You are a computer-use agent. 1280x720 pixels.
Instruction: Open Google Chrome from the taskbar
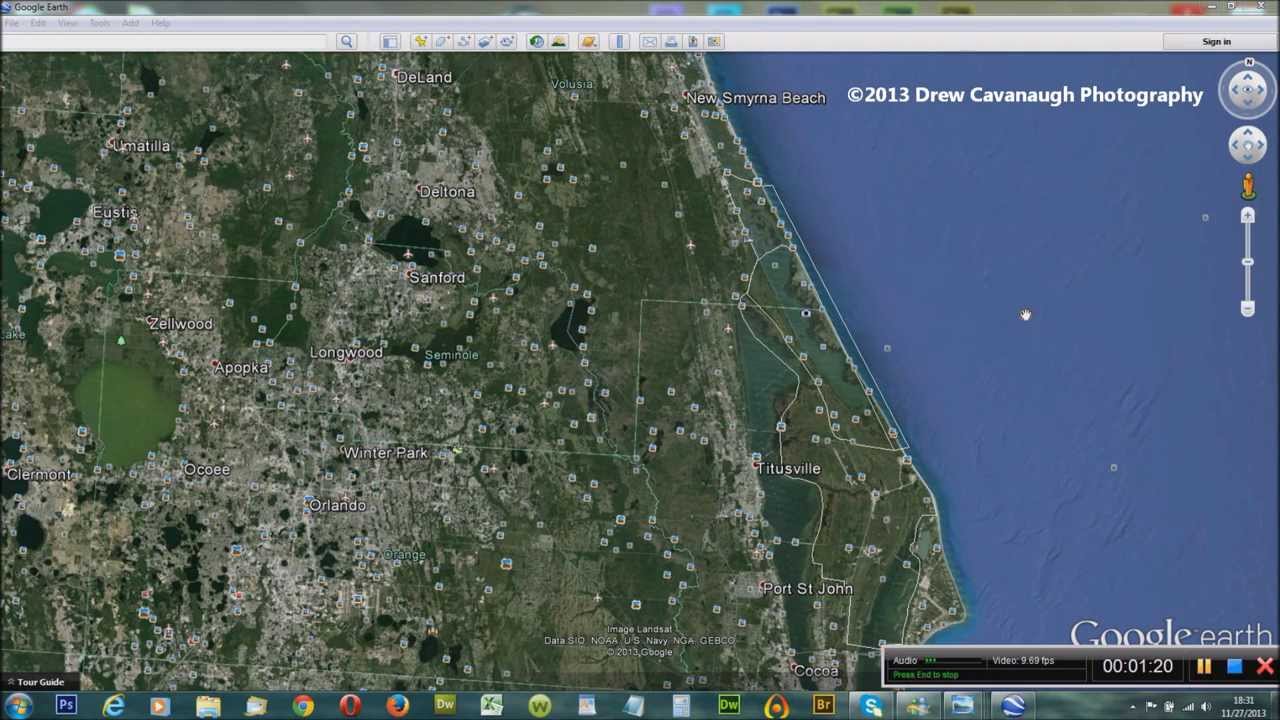(302, 706)
